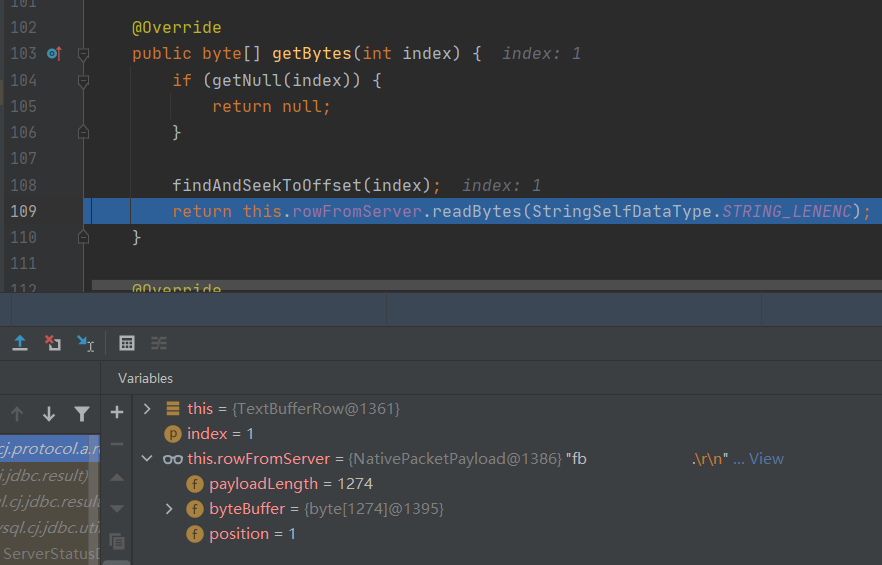This screenshot has height=565, width=882.
Task: Select the next frame down arrow
Action: (49, 414)
